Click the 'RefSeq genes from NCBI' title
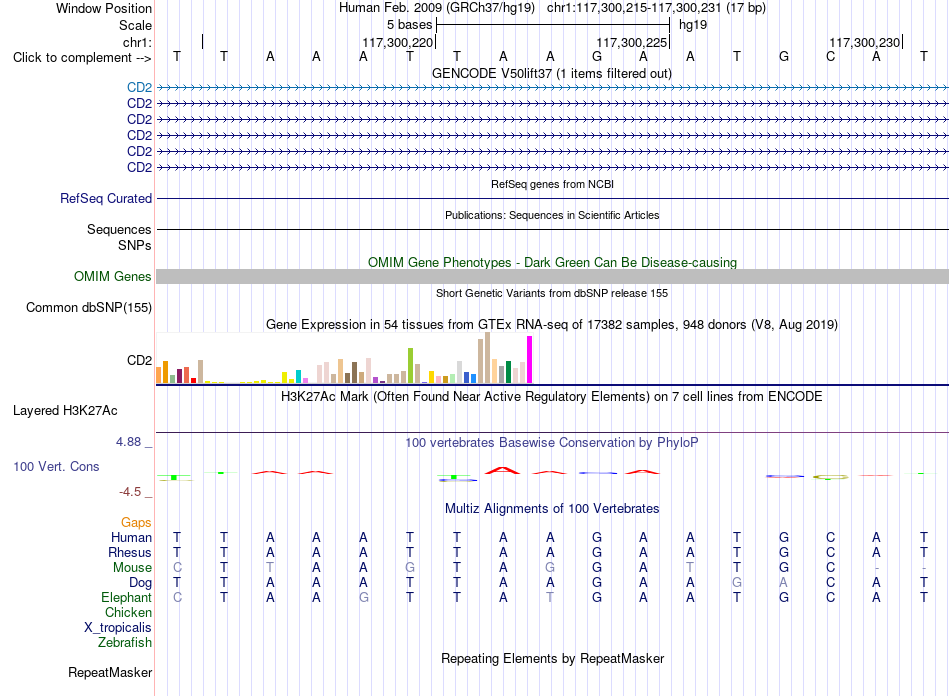Image resolution: width=950 pixels, height=696 pixels. [x=552, y=184]
